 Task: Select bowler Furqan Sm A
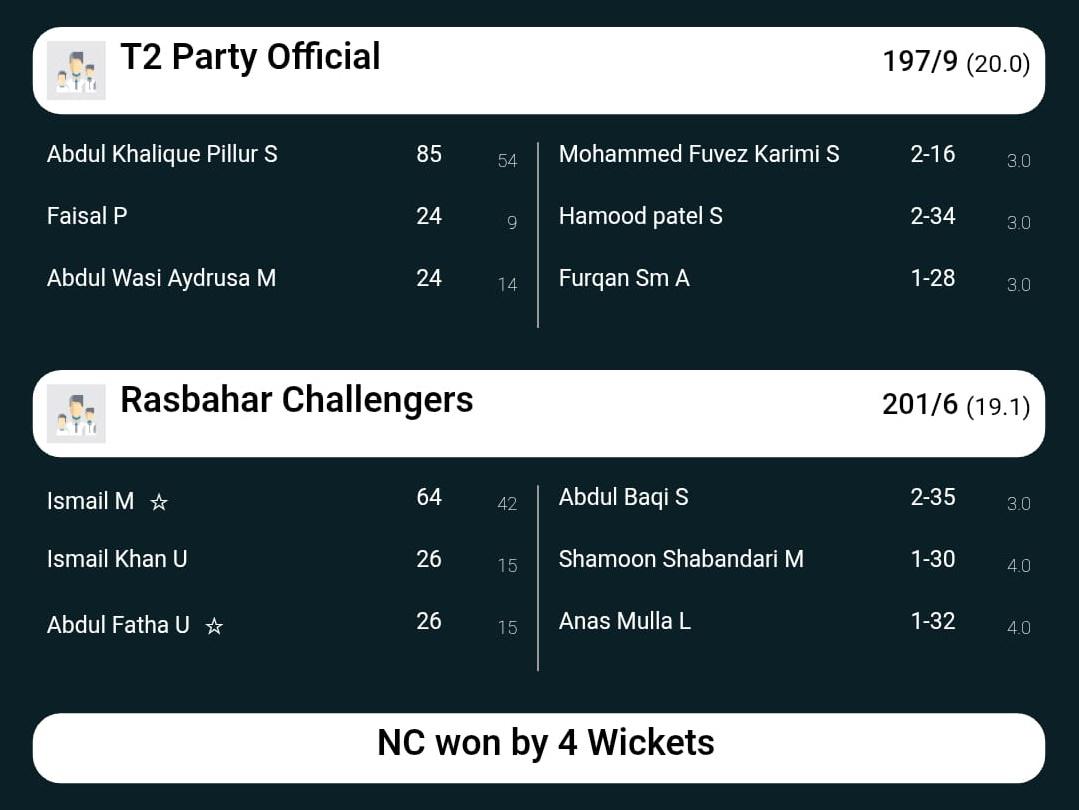point(624,278)
